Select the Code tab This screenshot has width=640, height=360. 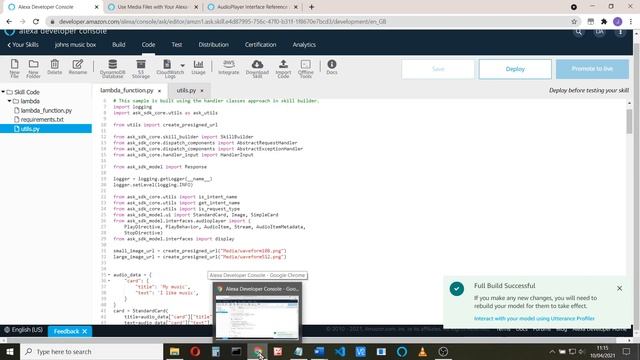tap(148, 44)
